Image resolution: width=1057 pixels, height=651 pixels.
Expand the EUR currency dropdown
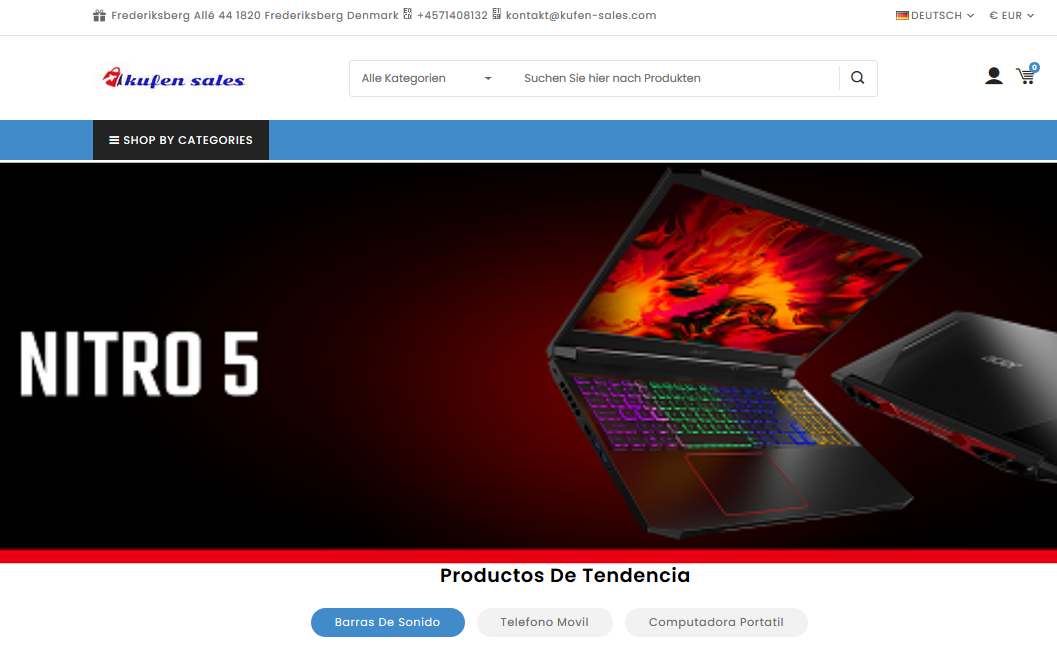tap(1011, 16)
